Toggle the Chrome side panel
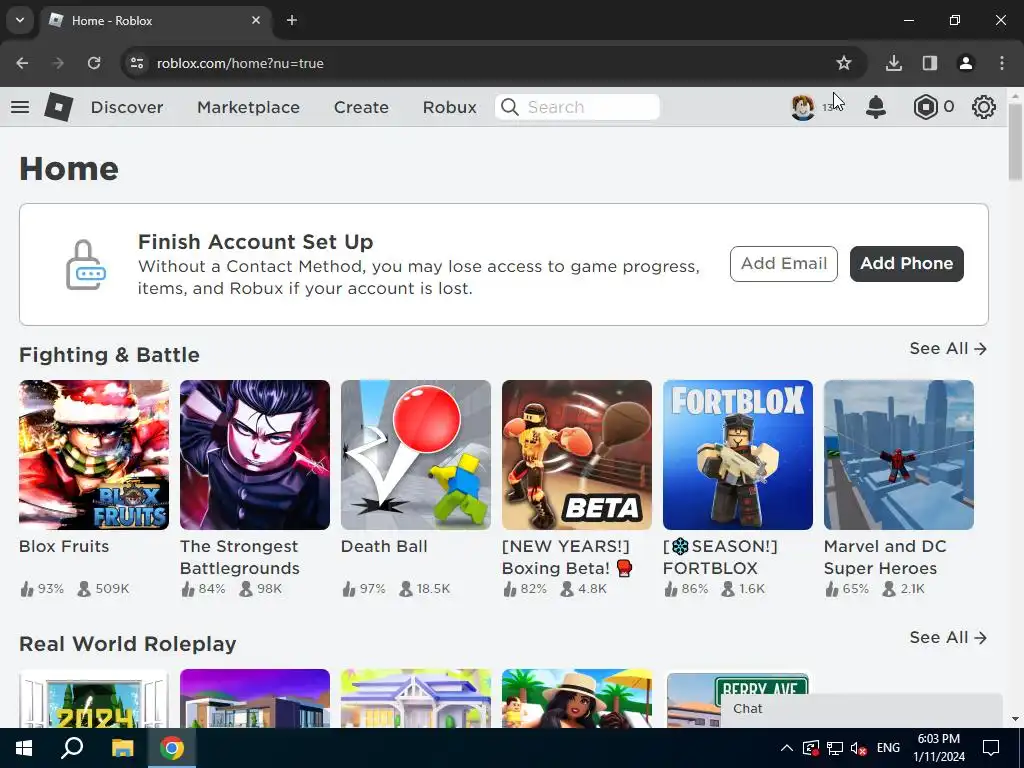Viewport: 1024px width, 768px height. pyautogui.click(x=930, y=63)
